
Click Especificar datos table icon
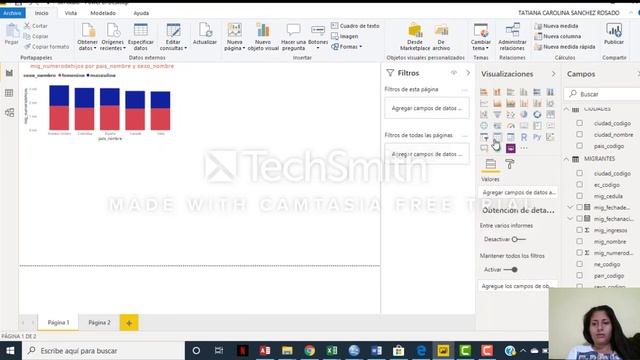tap(141, 31)
